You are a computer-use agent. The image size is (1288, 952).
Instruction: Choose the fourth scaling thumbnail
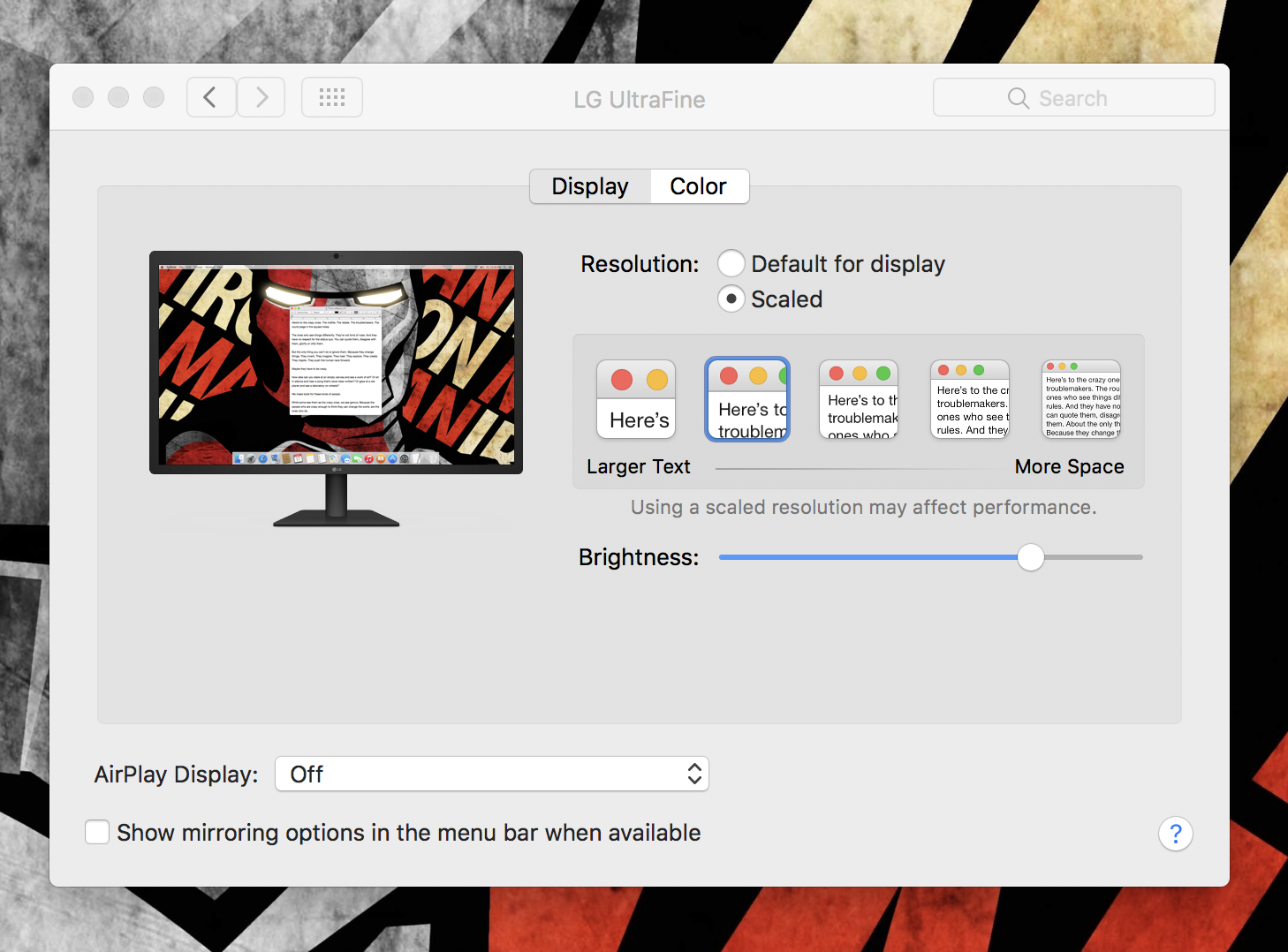point(970,399)
